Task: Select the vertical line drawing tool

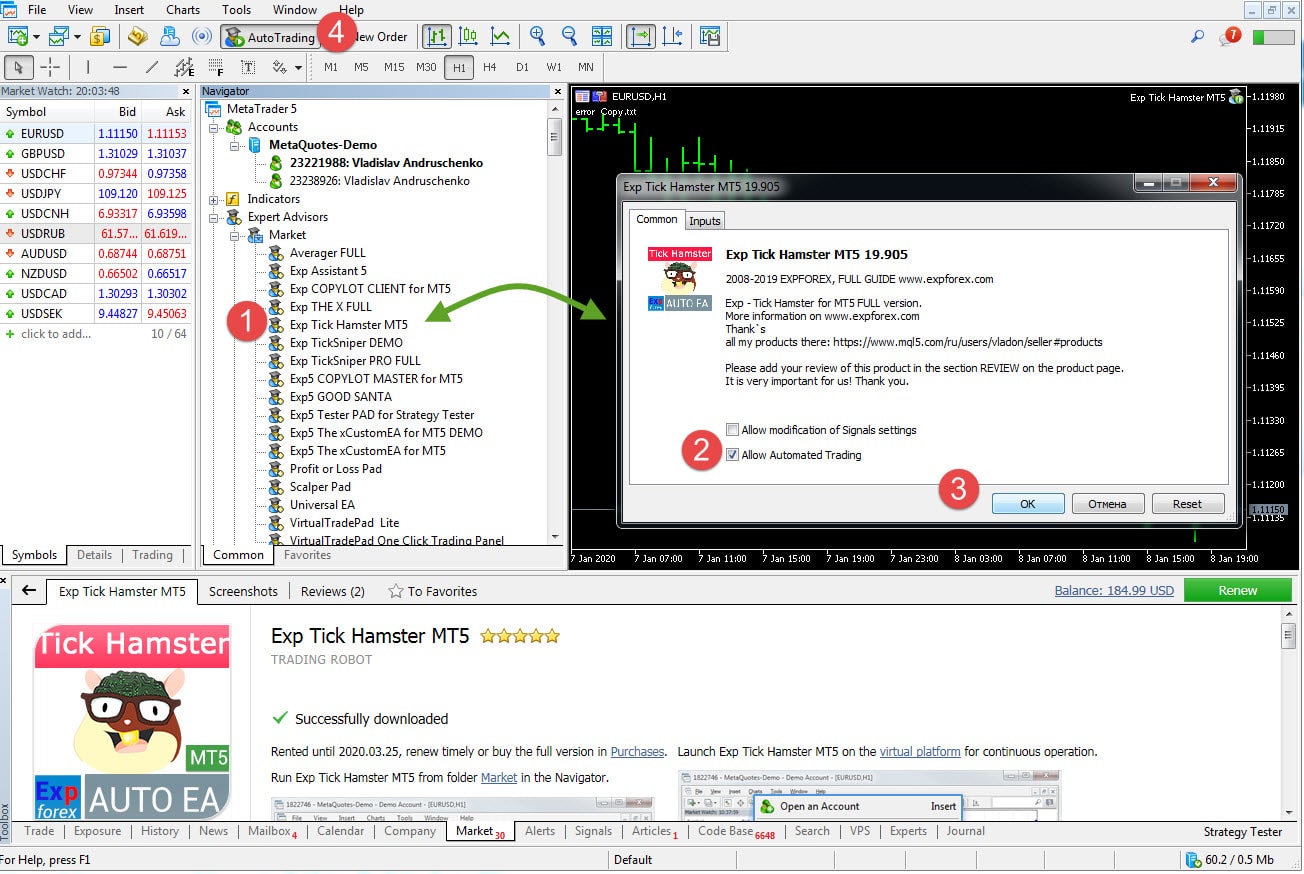Action: click(x=88, y=67)
